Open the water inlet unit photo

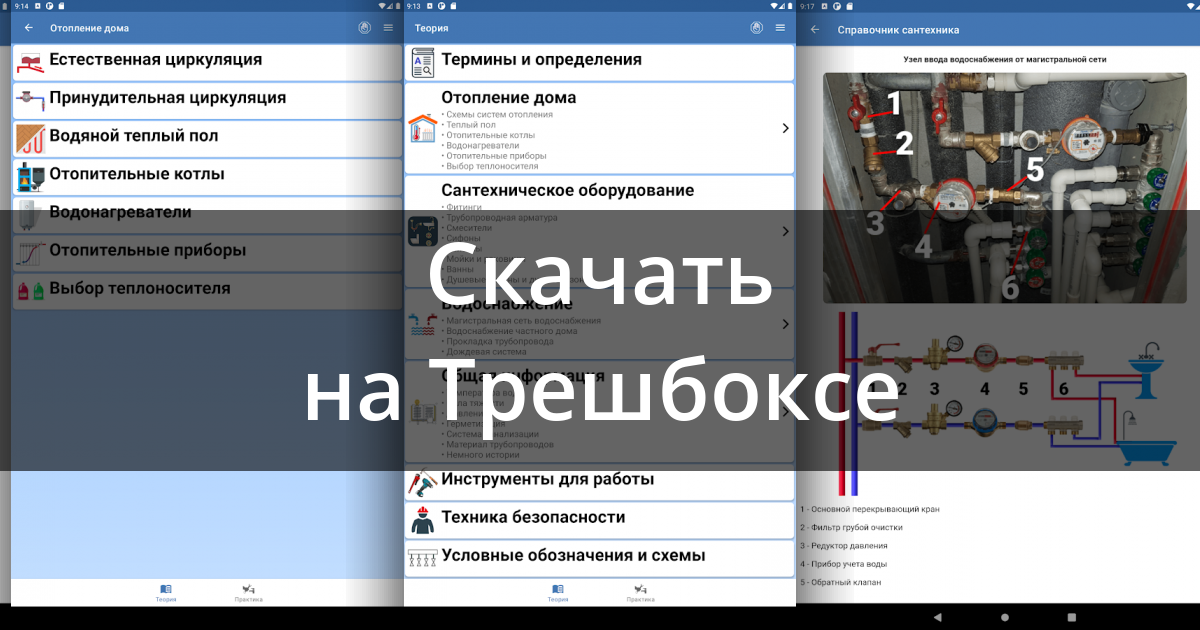pyautogui.click(x=1005, y=188)
